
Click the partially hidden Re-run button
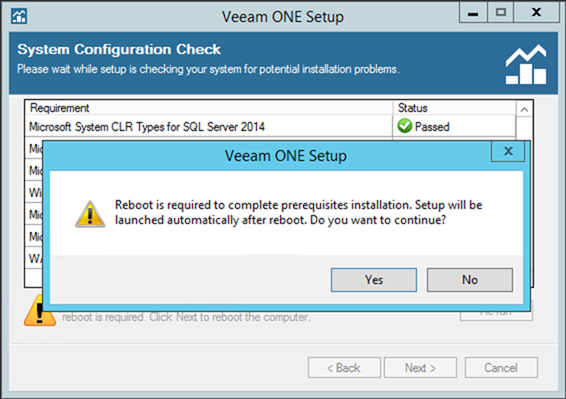[496, 315]
